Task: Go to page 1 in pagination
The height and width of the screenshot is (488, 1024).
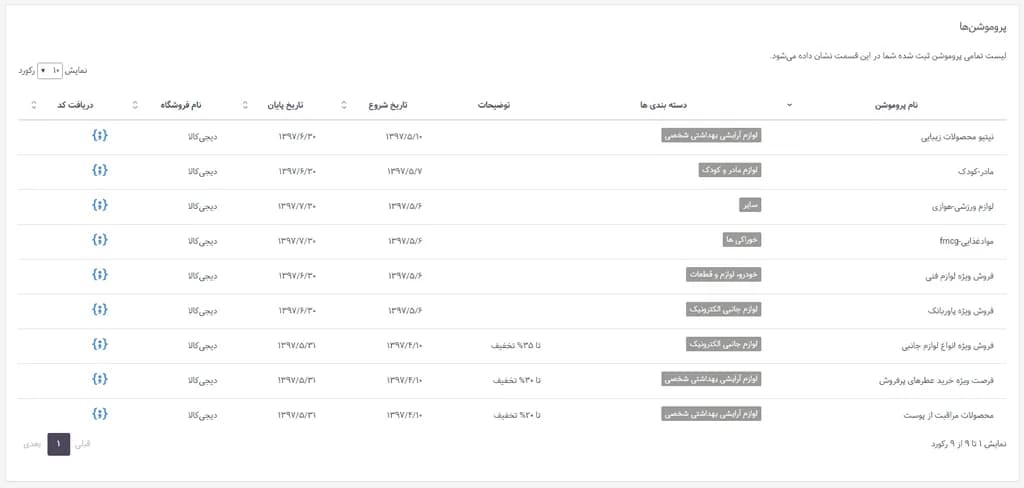Action: point(59,444)
